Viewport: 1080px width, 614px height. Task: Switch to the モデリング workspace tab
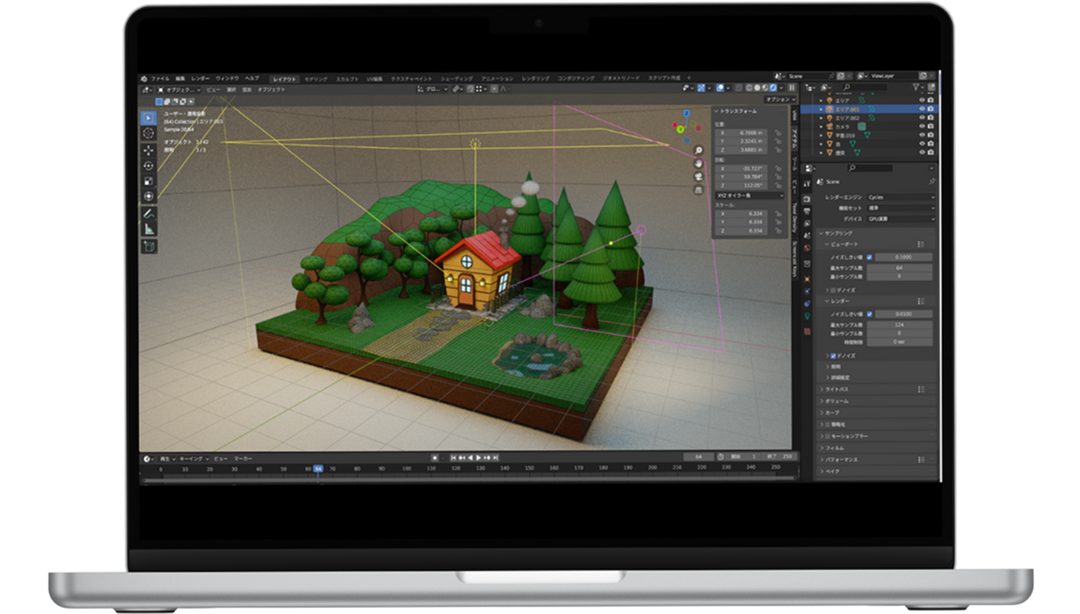pos(316,78)
